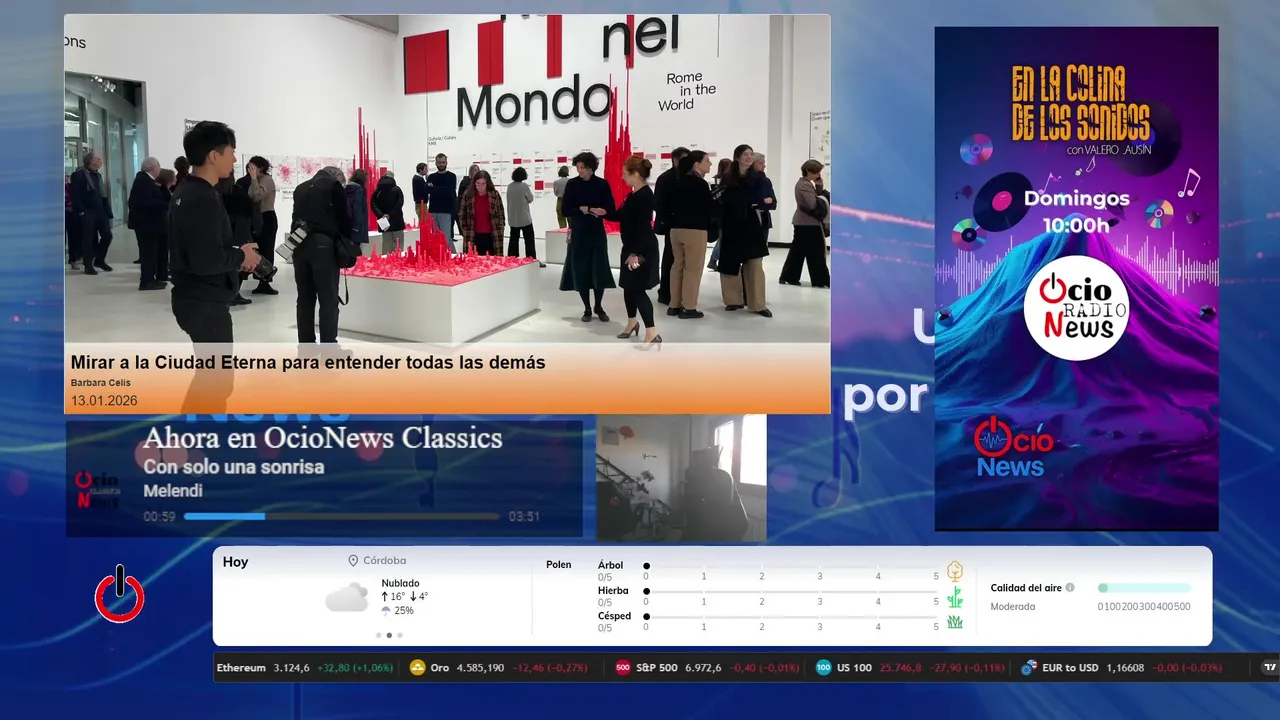1280x720 pixels.
Task: Click the S&P 500 red badge icon
Action: point(623,667)
